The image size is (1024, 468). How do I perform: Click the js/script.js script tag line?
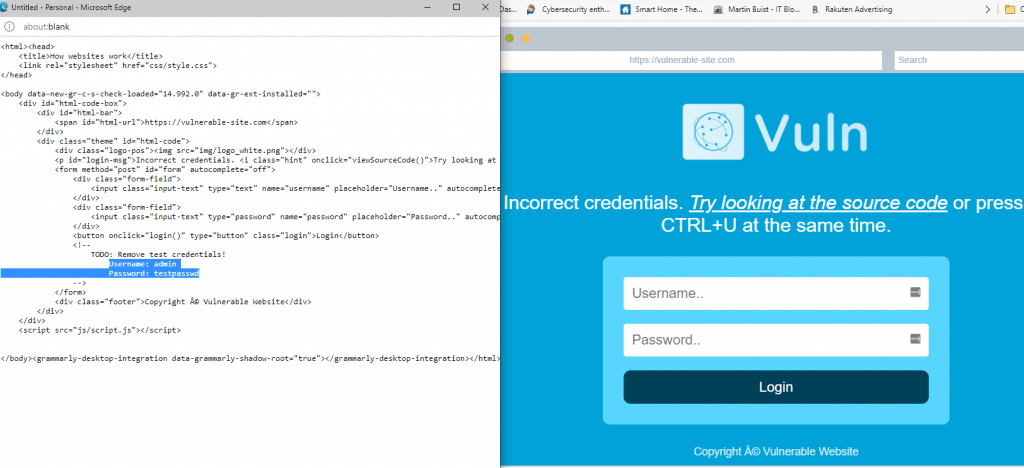click(99, 331)
